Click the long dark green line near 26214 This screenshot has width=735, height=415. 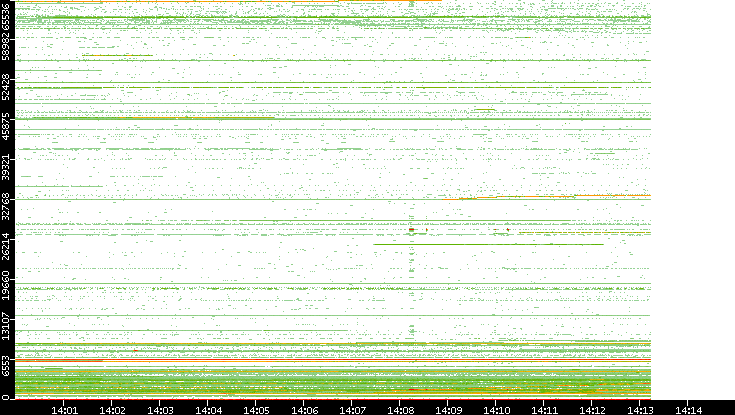click(x=488, y=244)
